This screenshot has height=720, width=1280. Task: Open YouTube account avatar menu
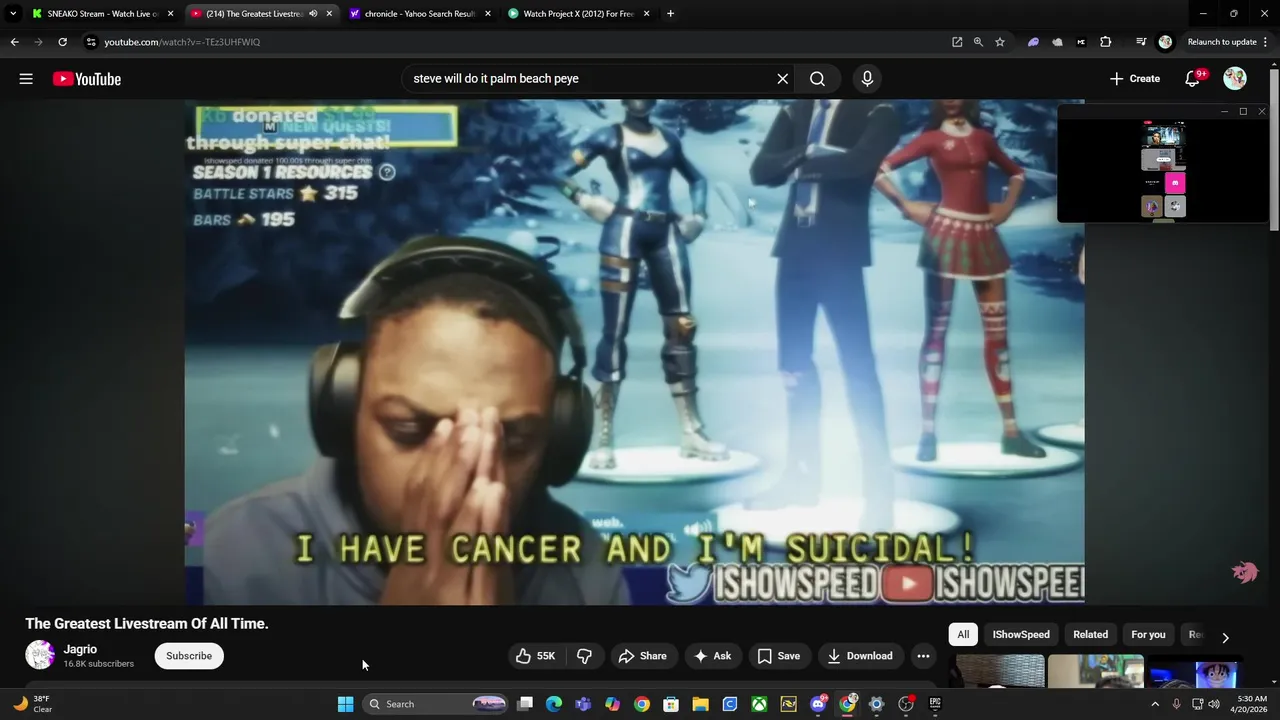point(1235,79)
